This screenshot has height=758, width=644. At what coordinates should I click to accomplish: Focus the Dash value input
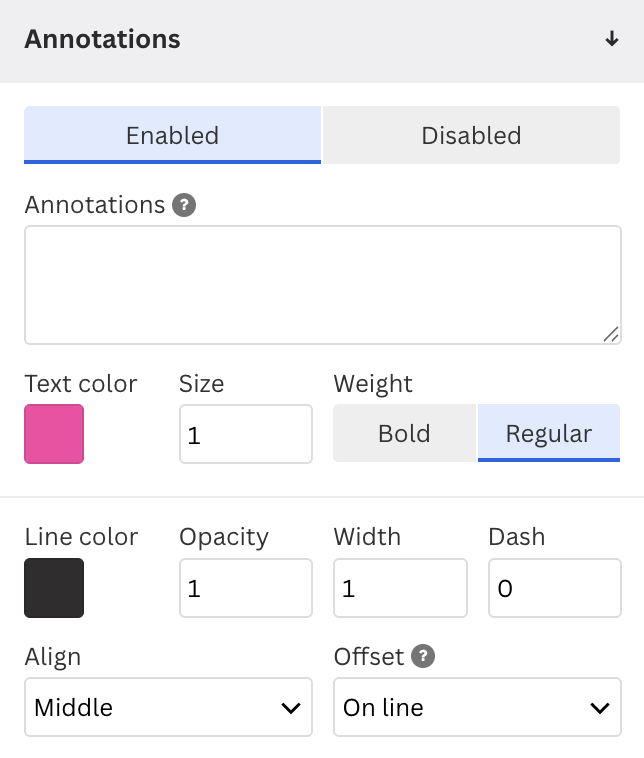[x=555, y=588]
